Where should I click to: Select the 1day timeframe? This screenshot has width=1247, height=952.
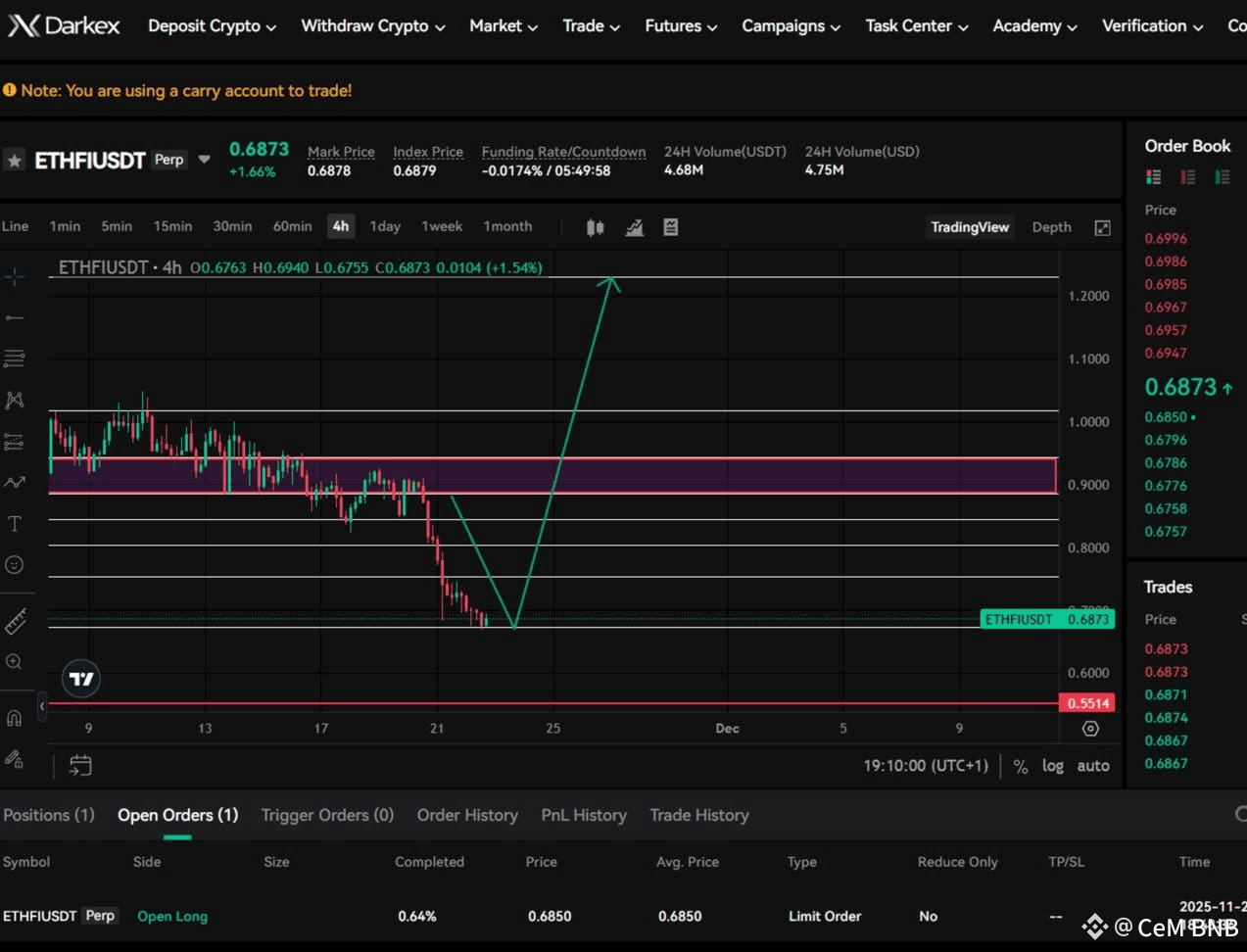point(385,226)
